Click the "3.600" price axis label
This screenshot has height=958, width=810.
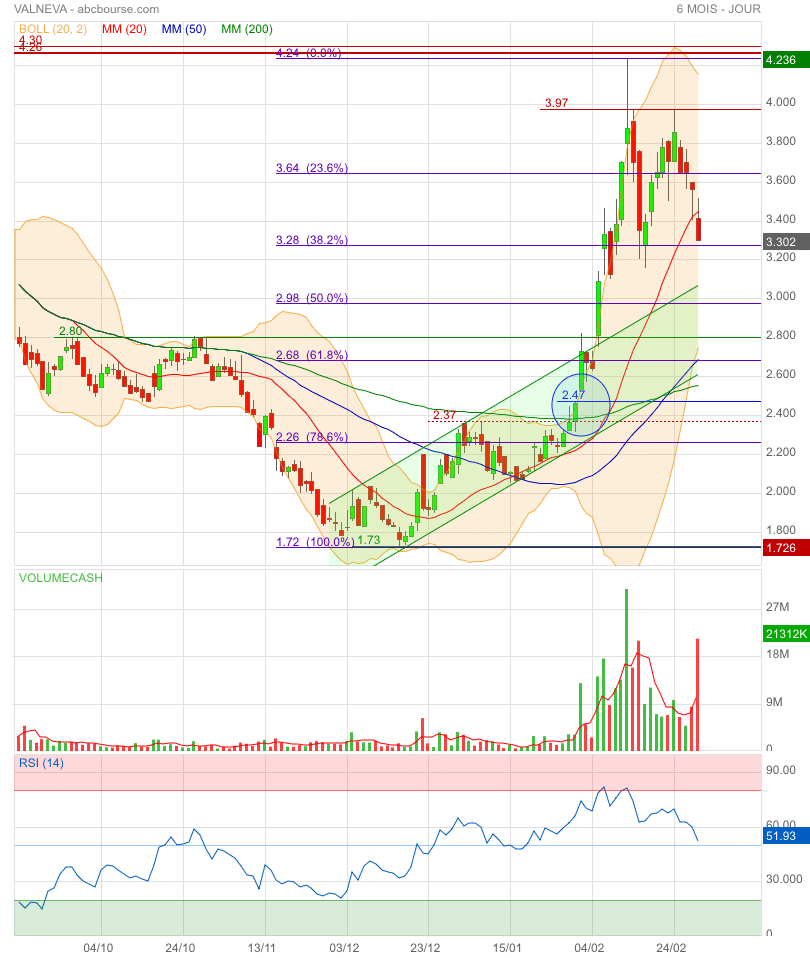click(781, 180)
